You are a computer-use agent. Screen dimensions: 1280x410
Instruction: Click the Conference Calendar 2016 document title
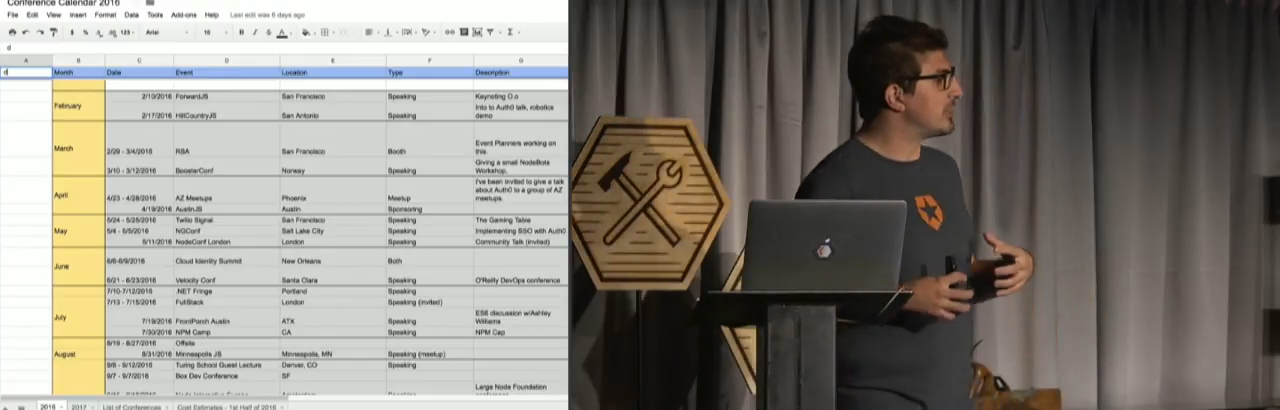pos(63,3)
